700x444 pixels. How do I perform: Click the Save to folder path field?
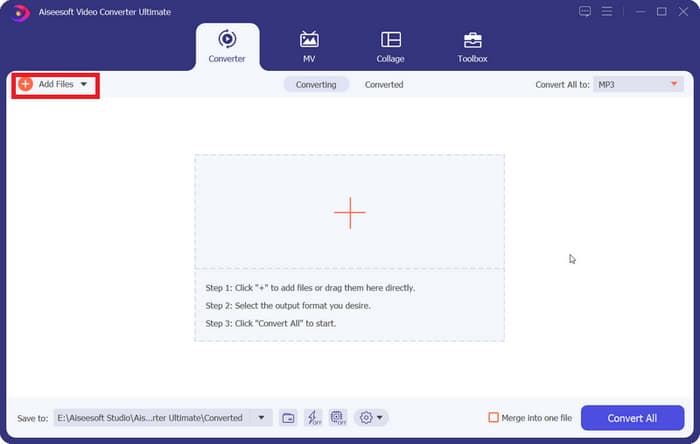pyautogui.click(x=152, y=418)
